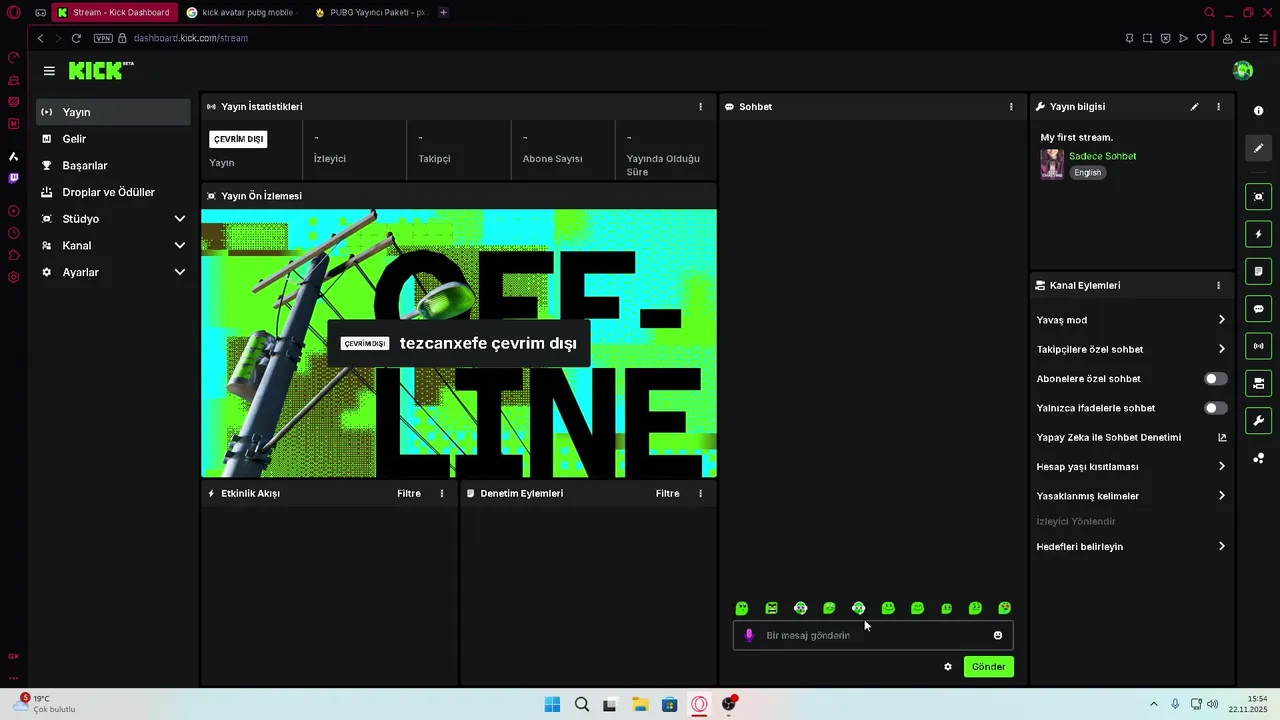The width and height of the screenshot is (1280, 720).
Task: Open Windows Start menu
Action: (x=552, y=705)
